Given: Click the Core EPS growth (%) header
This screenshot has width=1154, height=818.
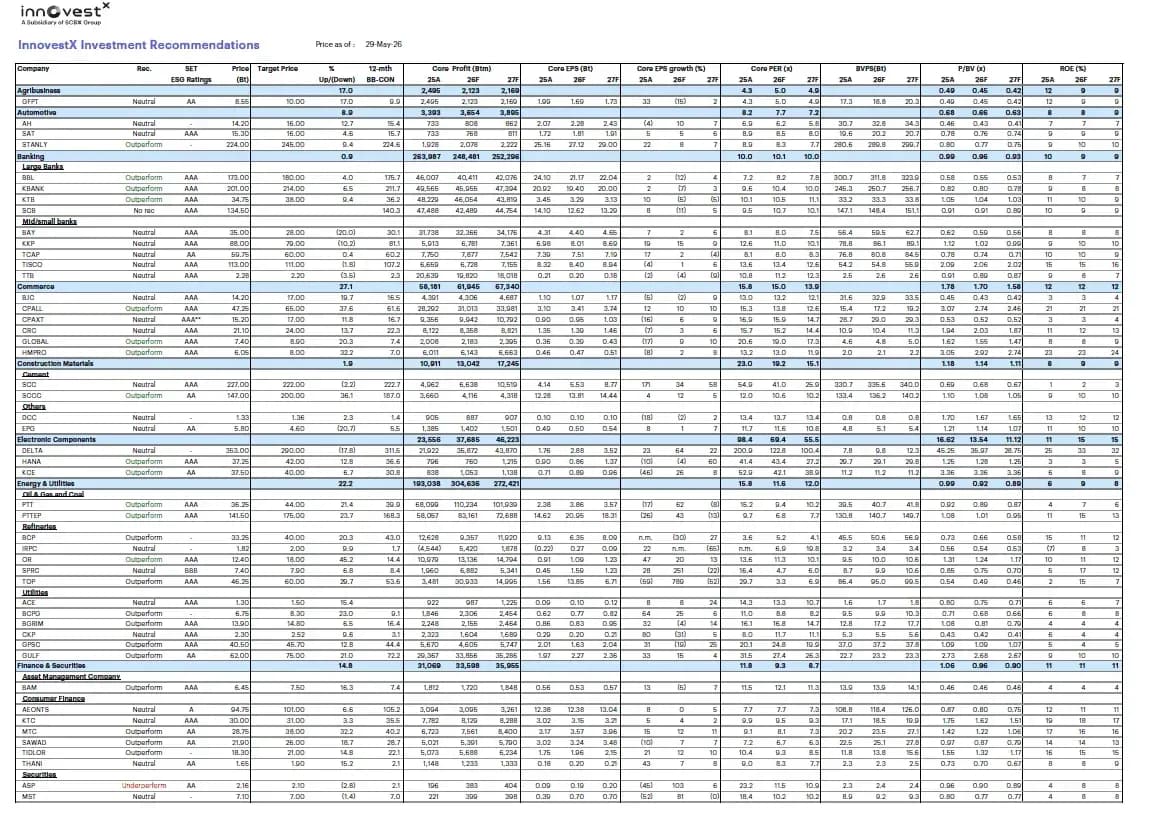Looking at the screenshot, I should pos(670,68).
